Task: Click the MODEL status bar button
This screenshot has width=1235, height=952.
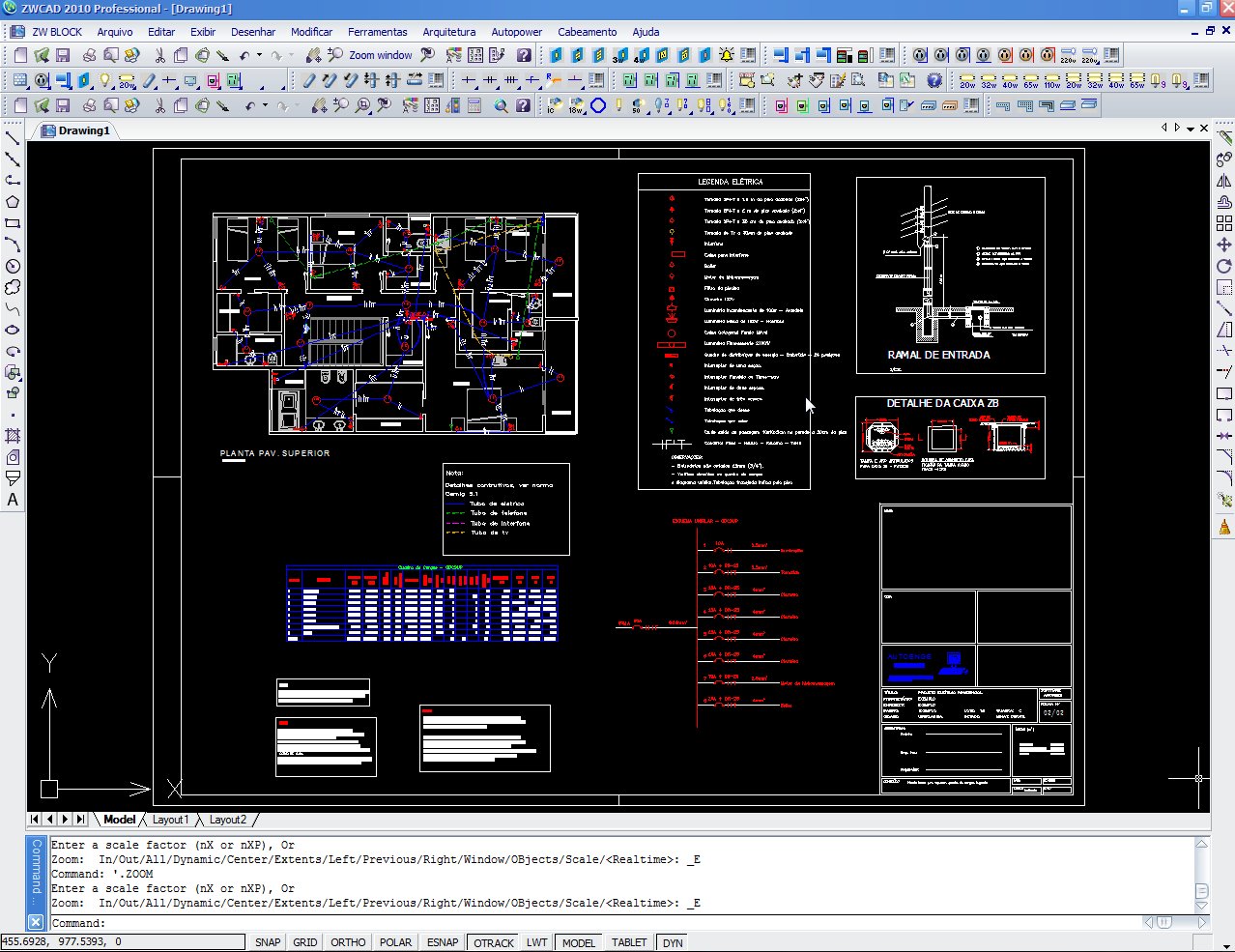Action: [x=579, y=942]
